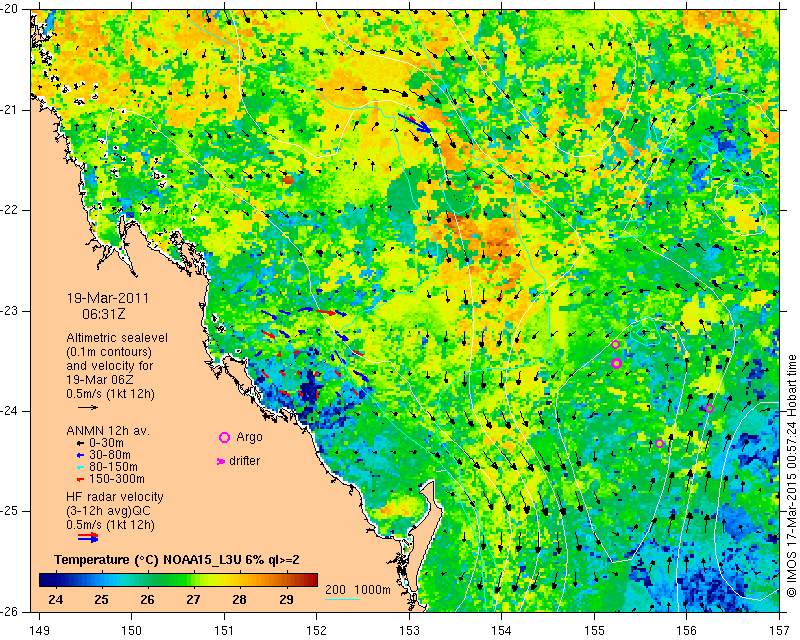Click the longitude axis label 152
This screenshot has width=800, height=640.
pos(317,631)
